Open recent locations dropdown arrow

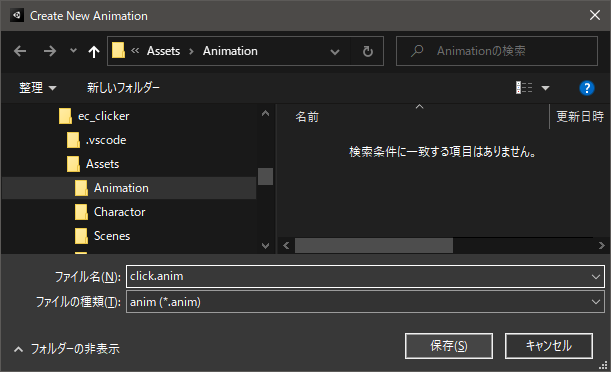click(73, 51)
